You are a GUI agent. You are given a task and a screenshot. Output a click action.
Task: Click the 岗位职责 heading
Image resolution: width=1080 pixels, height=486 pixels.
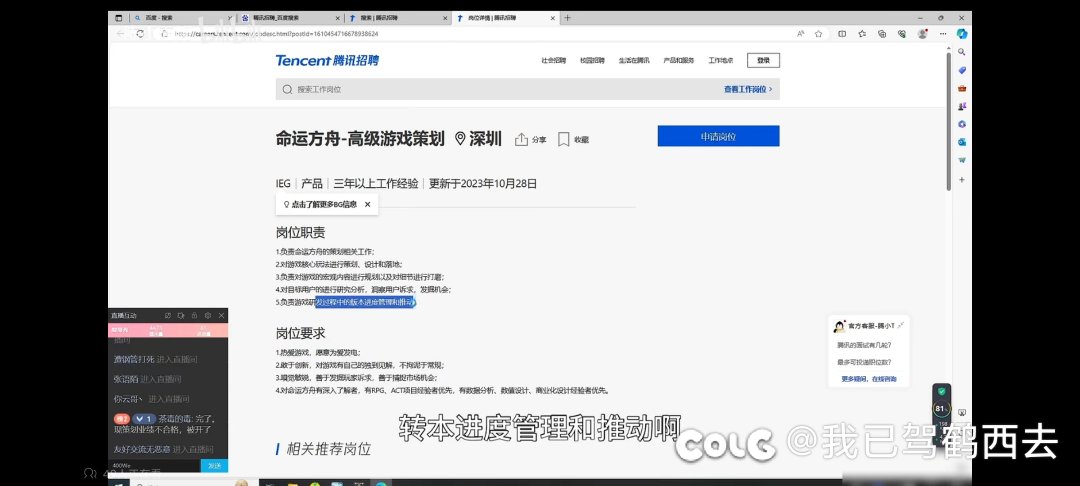[300, 233]
